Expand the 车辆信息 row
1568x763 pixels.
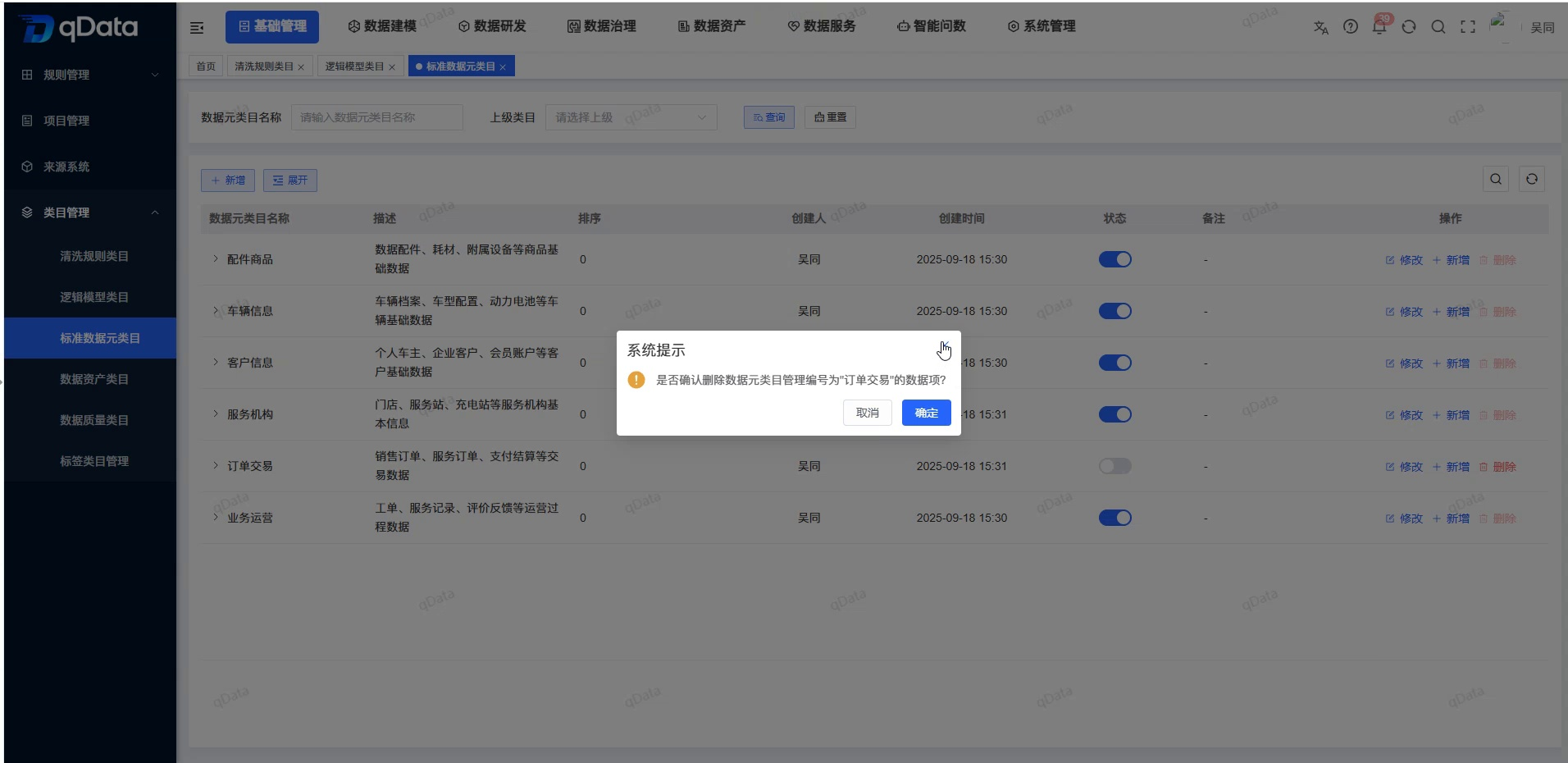(x=216, y=311)
